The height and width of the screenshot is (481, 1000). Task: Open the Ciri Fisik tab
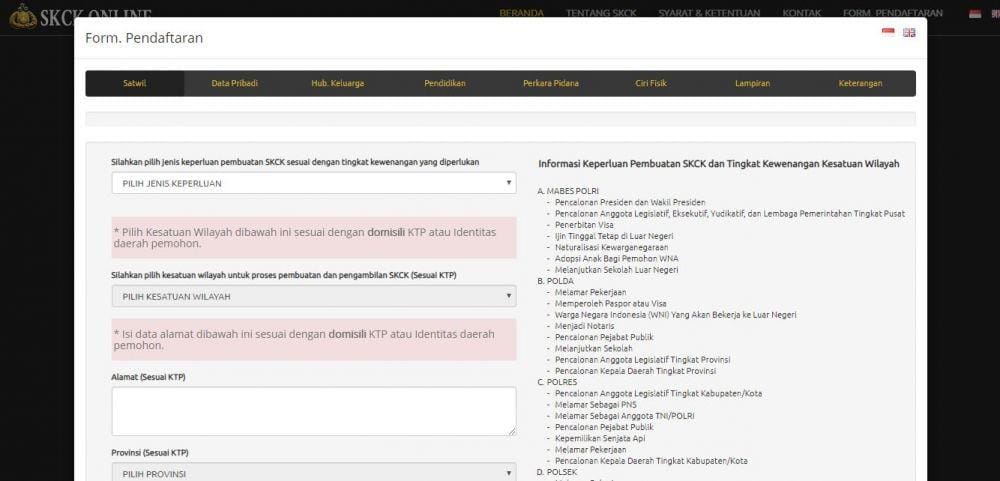click(651, 83)
